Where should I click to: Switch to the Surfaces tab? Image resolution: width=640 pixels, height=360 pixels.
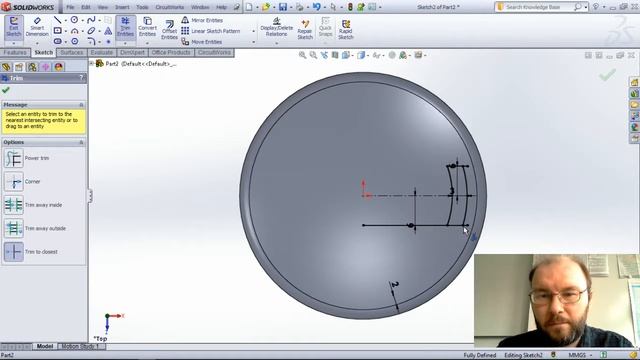point(71,53)
